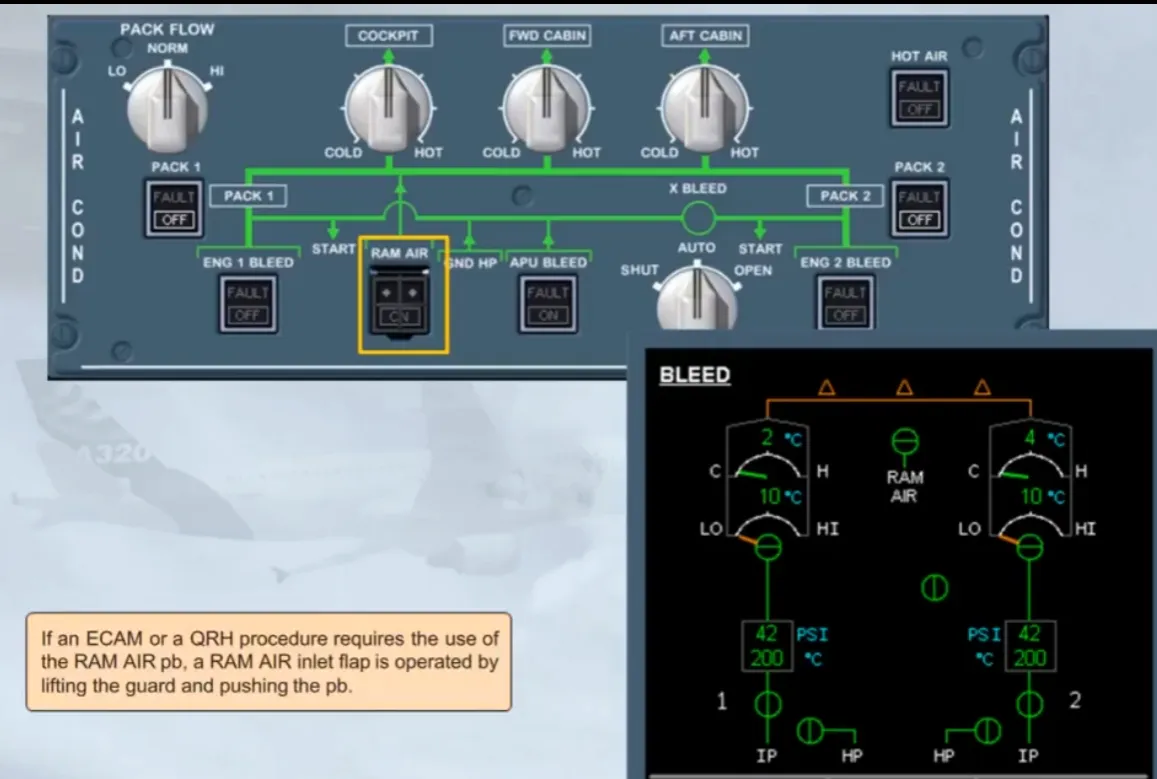Viewport: 1157px width, 779px height.
Task: Toggle the HOT AIR pushbutton
Action: 919,98
